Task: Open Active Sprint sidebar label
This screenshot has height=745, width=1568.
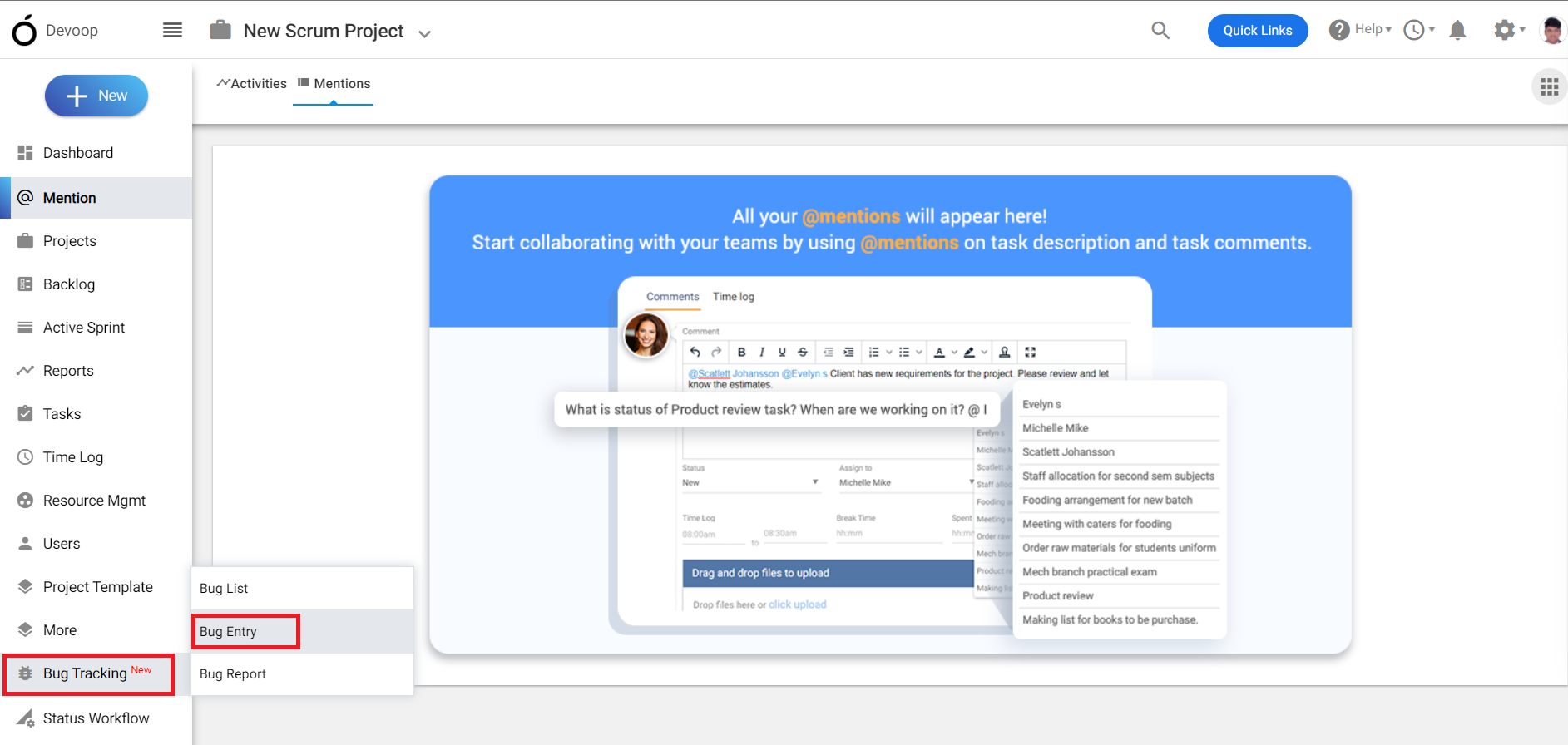Action: coord(84,328)
